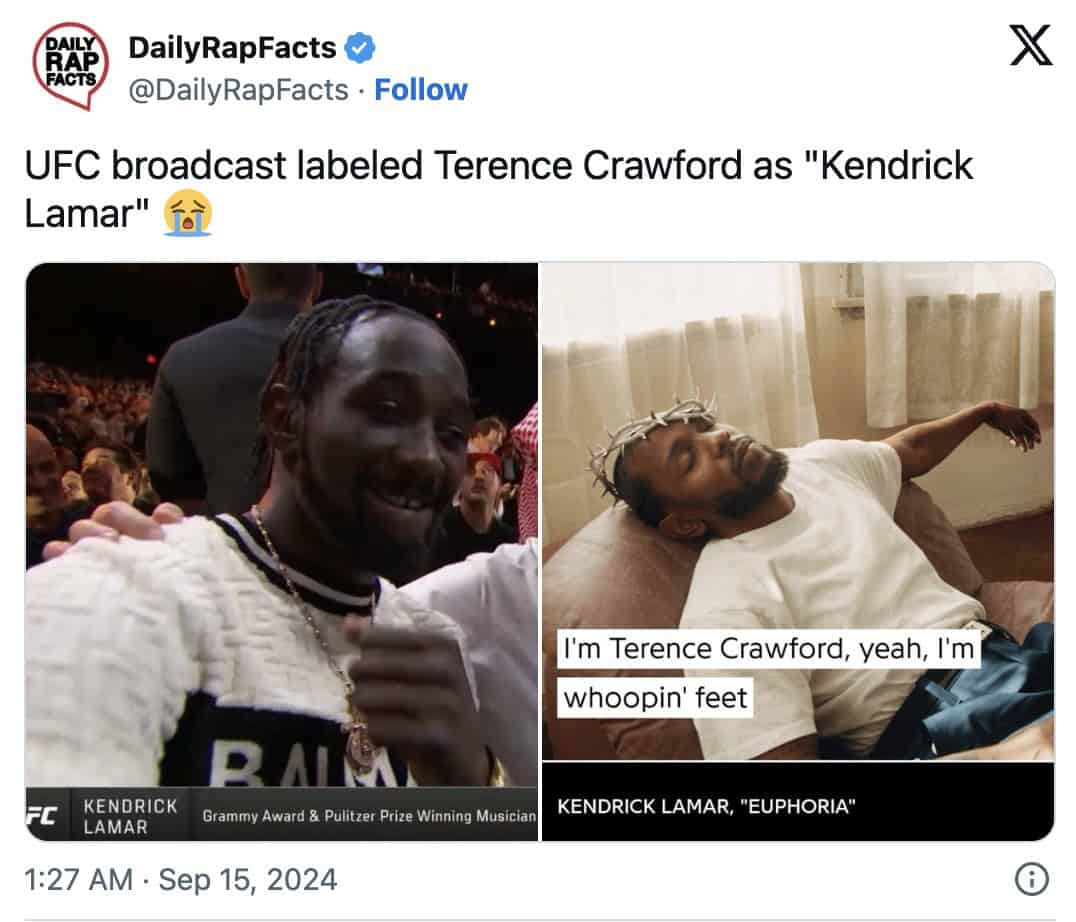Click the 'I'm Terence Crawford' lyric caption
The width and height of the screenshot is (1076, 922).
[x=769, y=648]
